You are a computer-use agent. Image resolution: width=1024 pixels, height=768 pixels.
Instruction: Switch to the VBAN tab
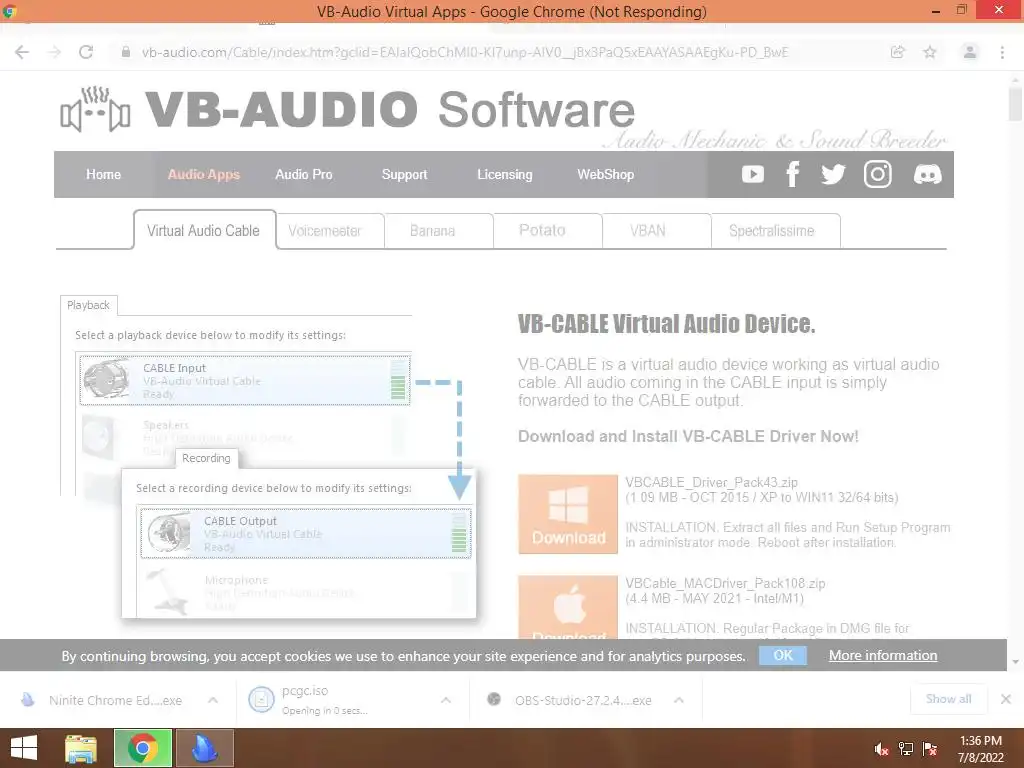(x=656, y=231)
